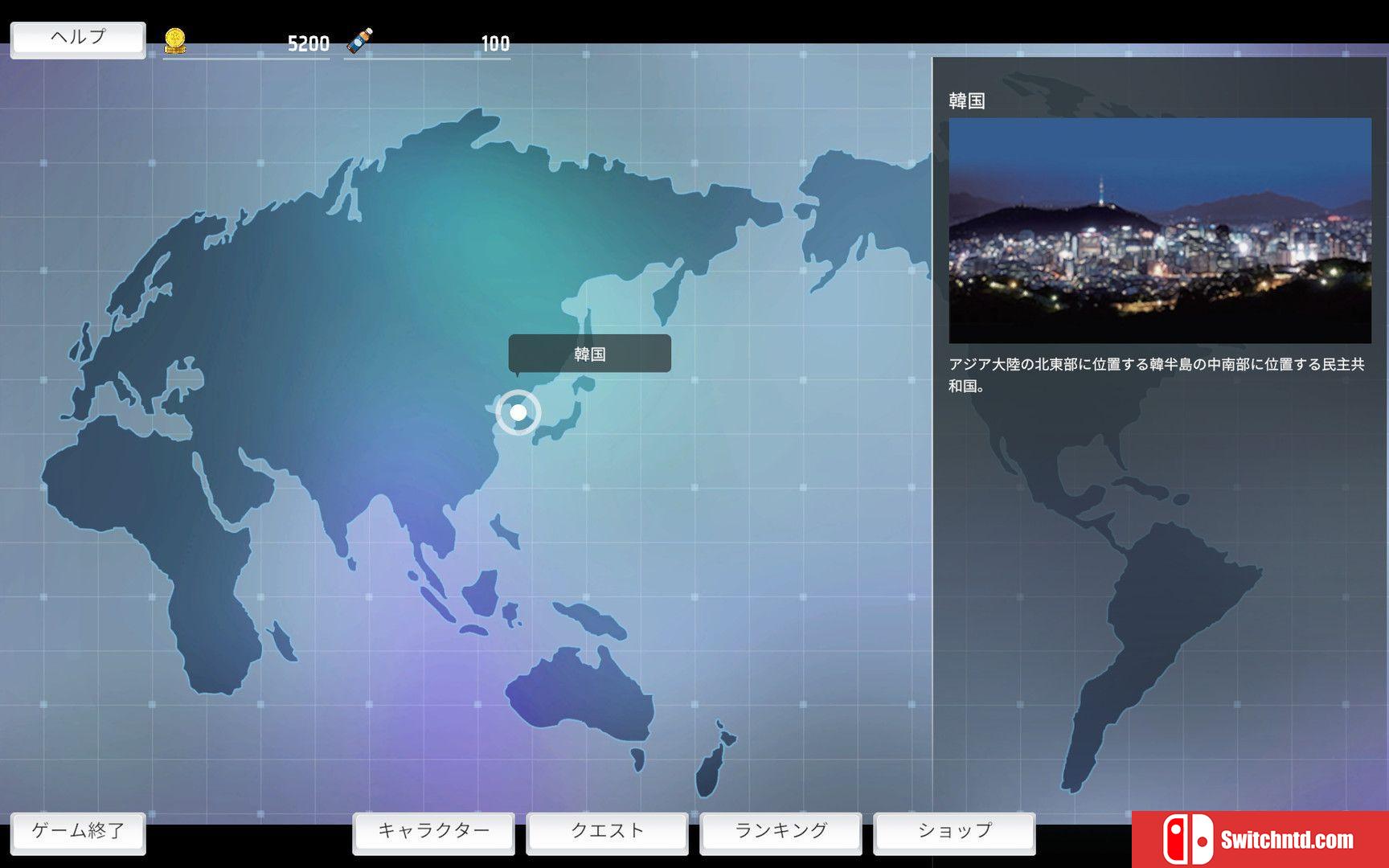Select the Korea location marker on map

[518, 412]
